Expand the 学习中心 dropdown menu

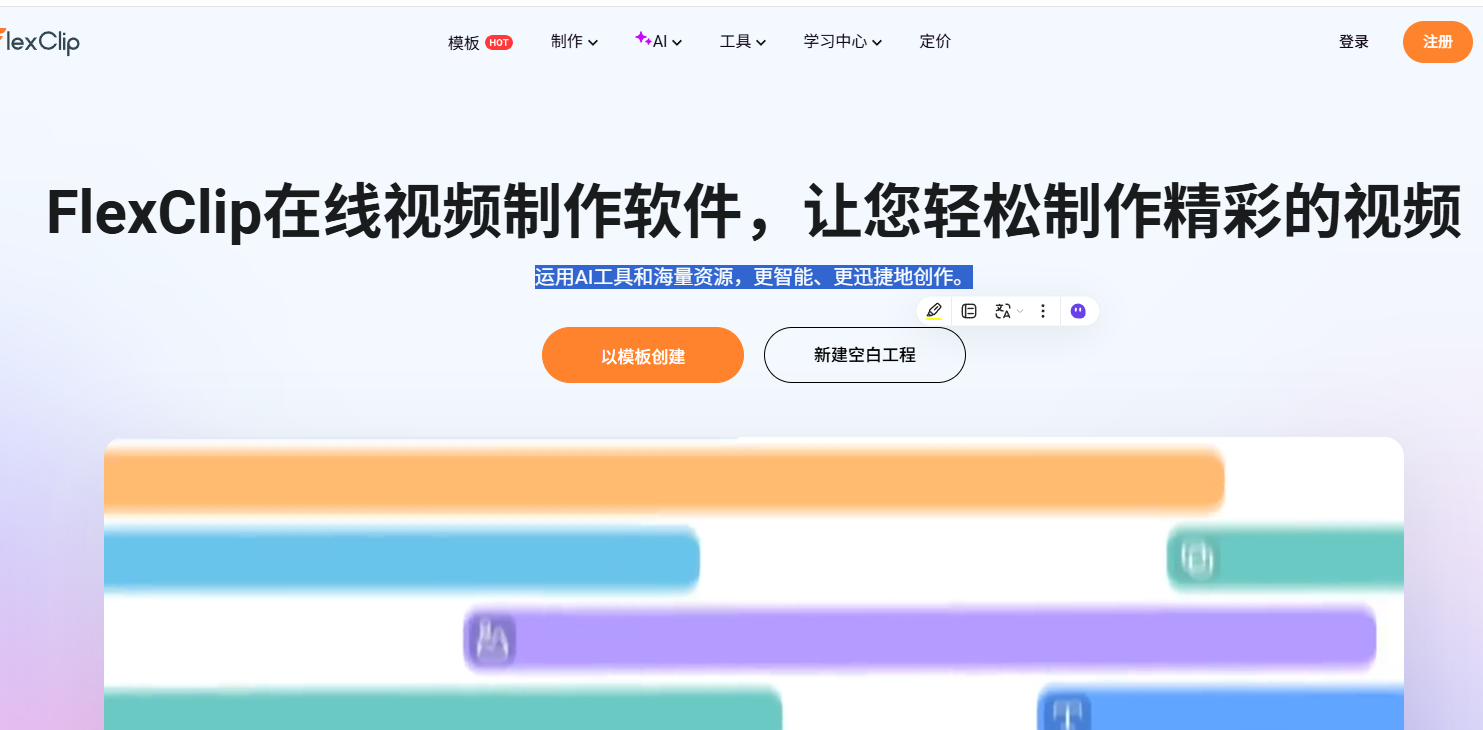[x=842, y=42]
